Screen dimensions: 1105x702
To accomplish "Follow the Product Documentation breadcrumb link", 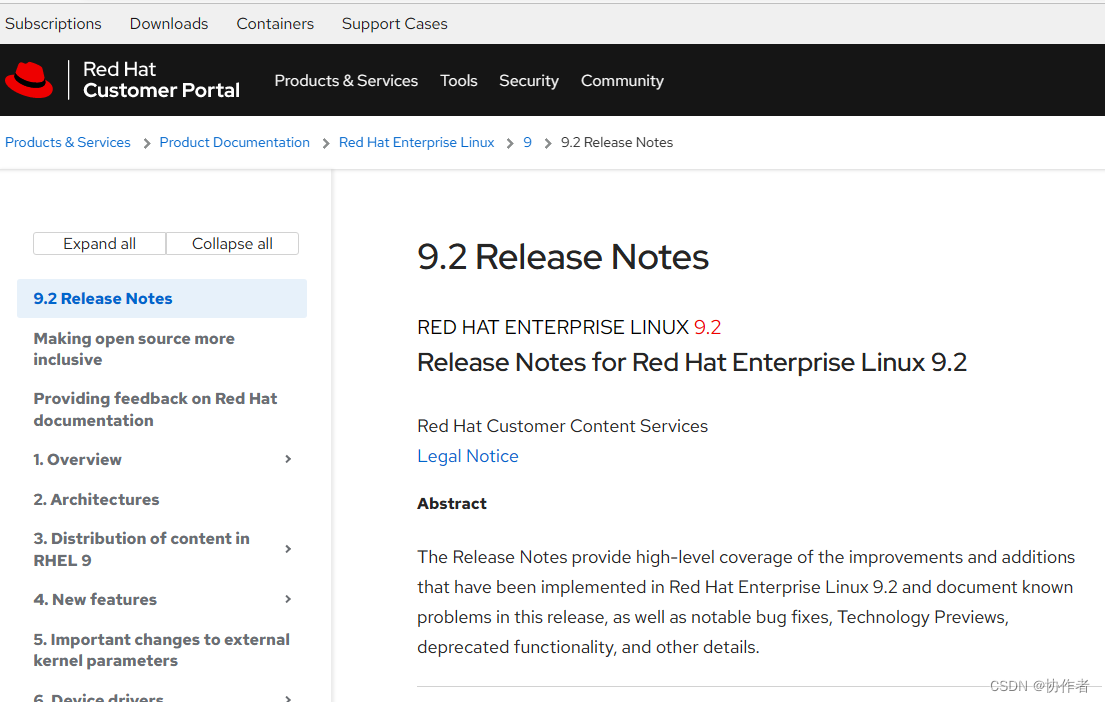I will point(235,142).
